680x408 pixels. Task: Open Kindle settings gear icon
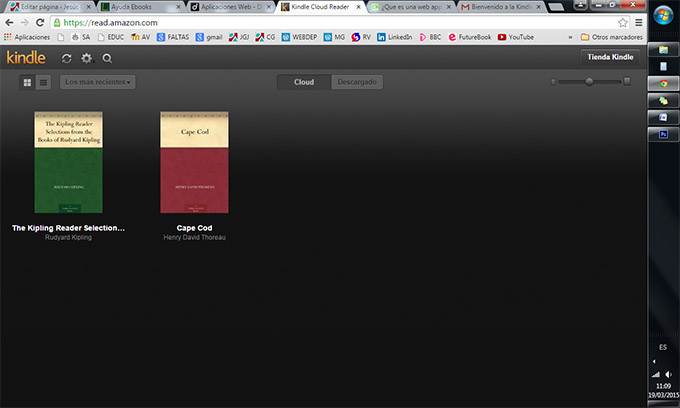click(87, 58)
